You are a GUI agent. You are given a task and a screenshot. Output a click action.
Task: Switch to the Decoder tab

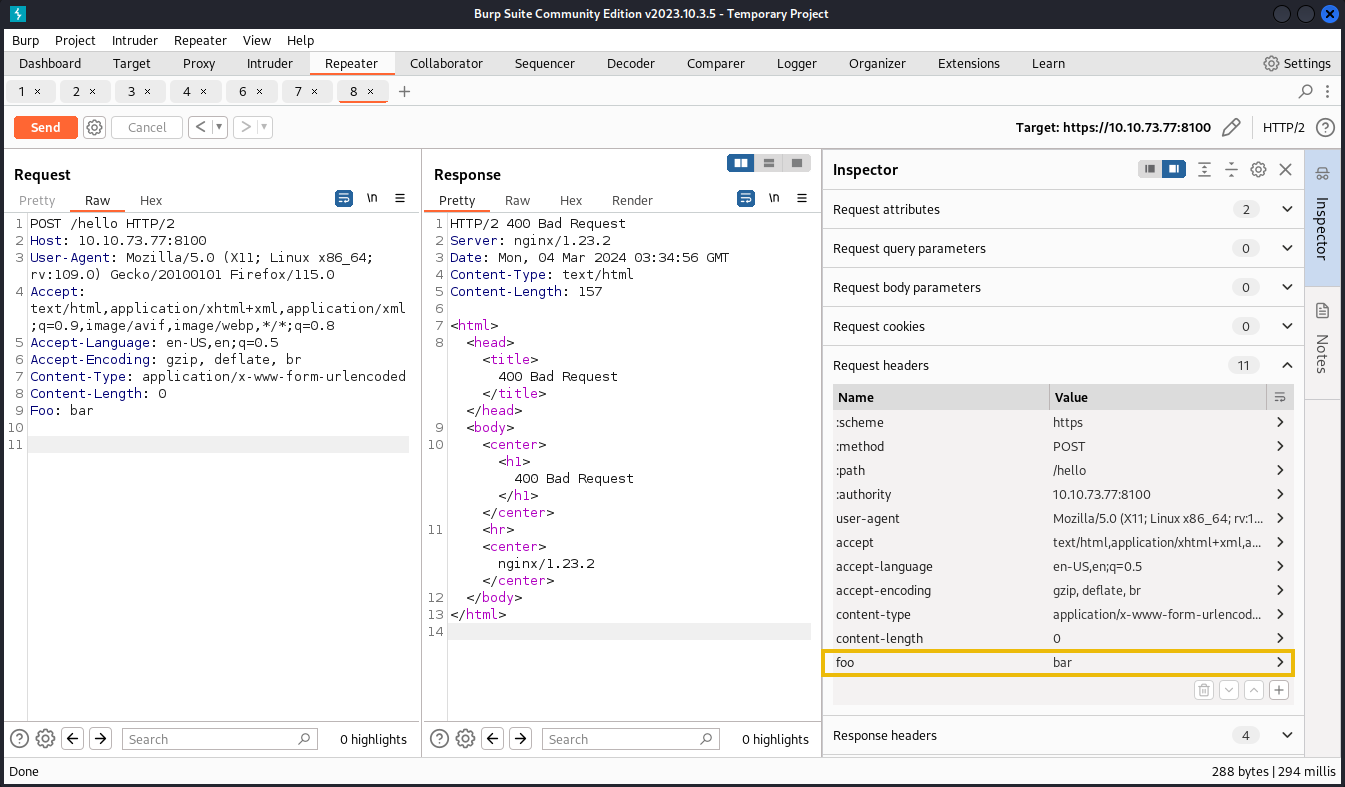(631, 63)
